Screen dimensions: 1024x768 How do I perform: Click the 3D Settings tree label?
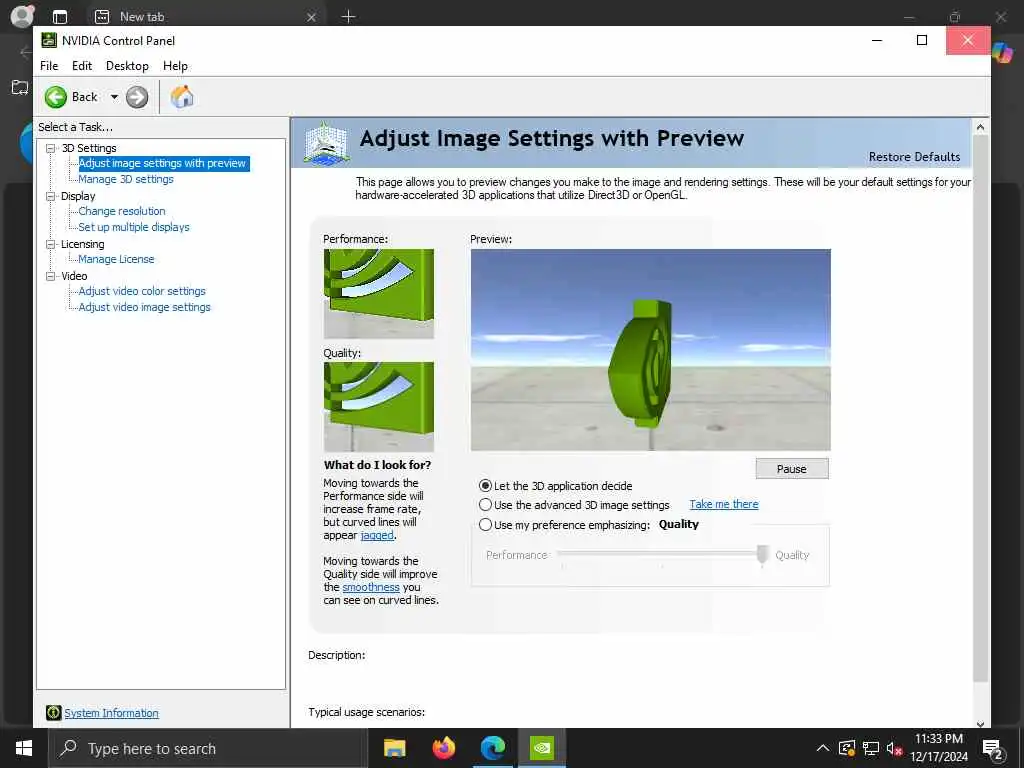click(89, 148)
